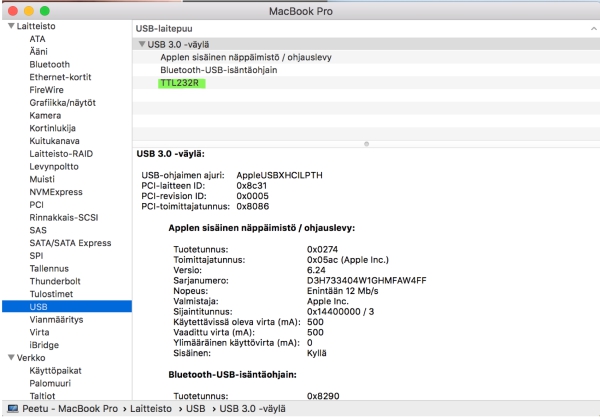Select ATA in the sidebar

[38, 39]
